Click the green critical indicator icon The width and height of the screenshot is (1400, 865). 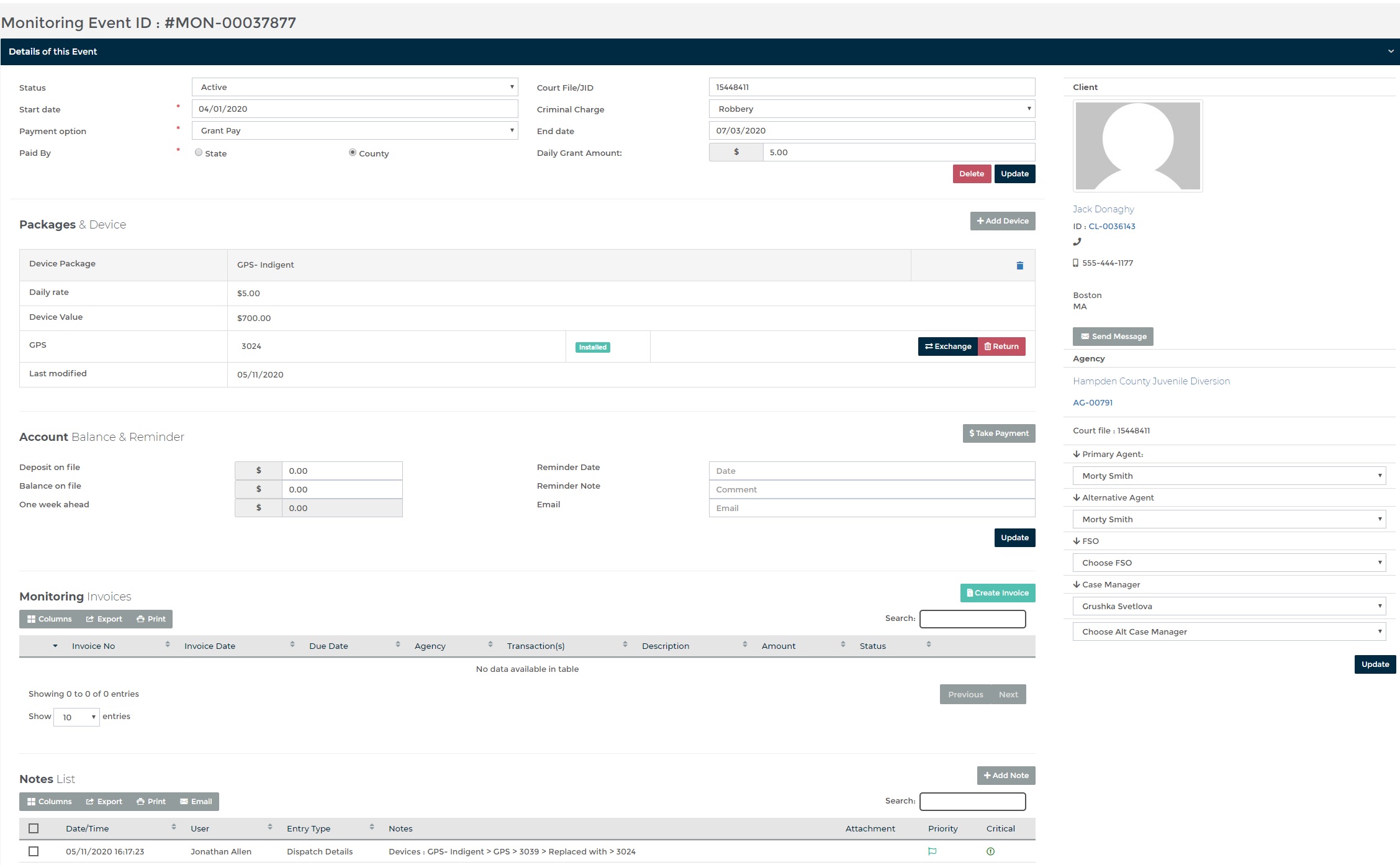990,851
